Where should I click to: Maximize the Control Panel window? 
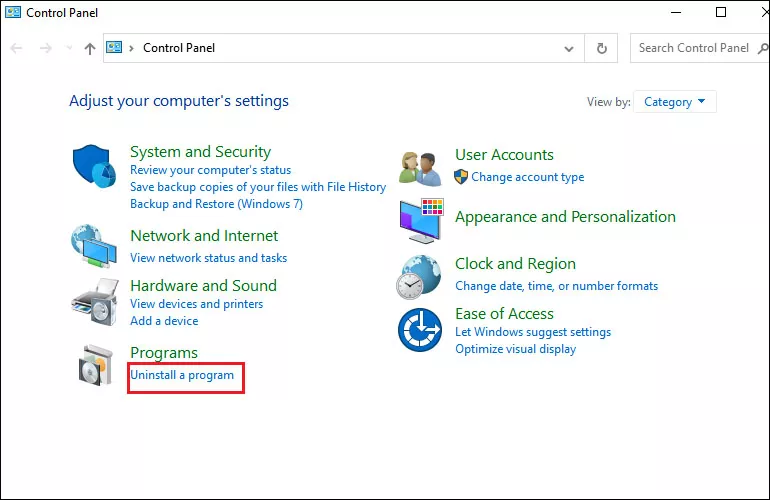[x=721, y=12]
